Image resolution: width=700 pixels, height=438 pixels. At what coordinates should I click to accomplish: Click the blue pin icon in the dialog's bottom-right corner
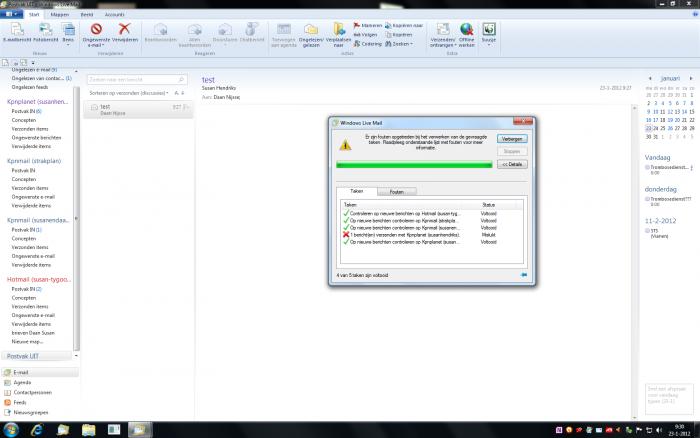pos(524,275)
